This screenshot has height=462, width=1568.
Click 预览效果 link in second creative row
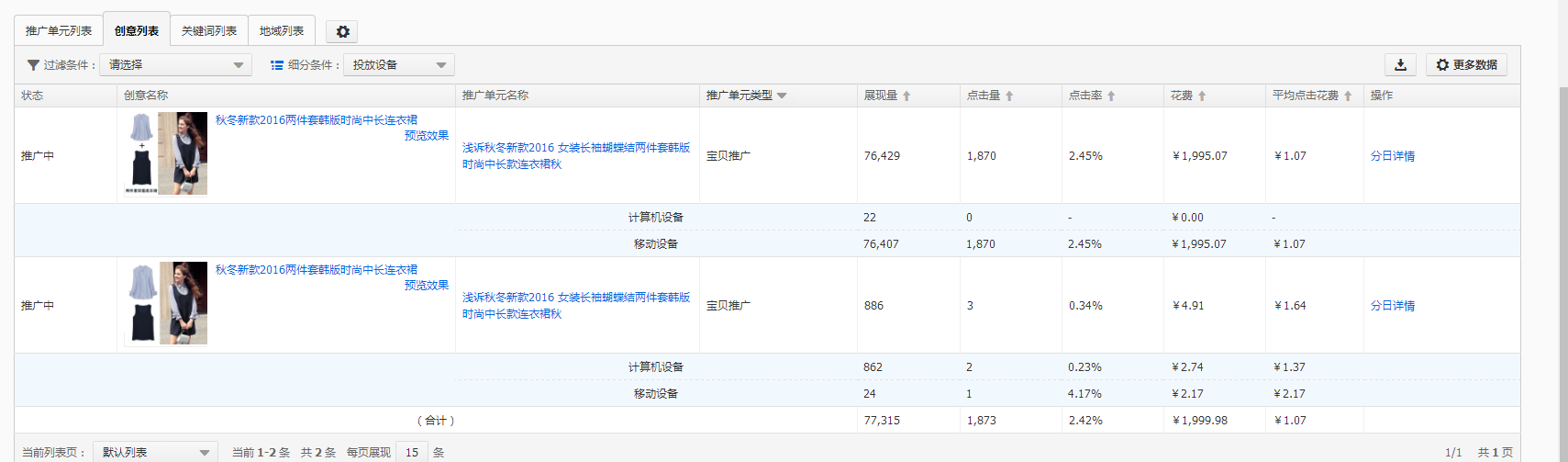427,286
